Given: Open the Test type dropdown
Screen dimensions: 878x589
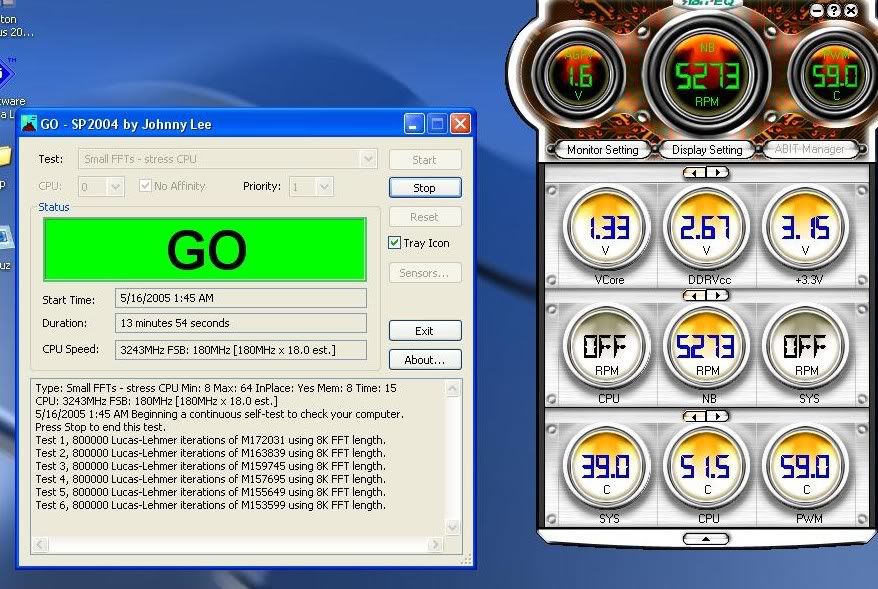Looking at the screenshot, I should tap(368, 159).
